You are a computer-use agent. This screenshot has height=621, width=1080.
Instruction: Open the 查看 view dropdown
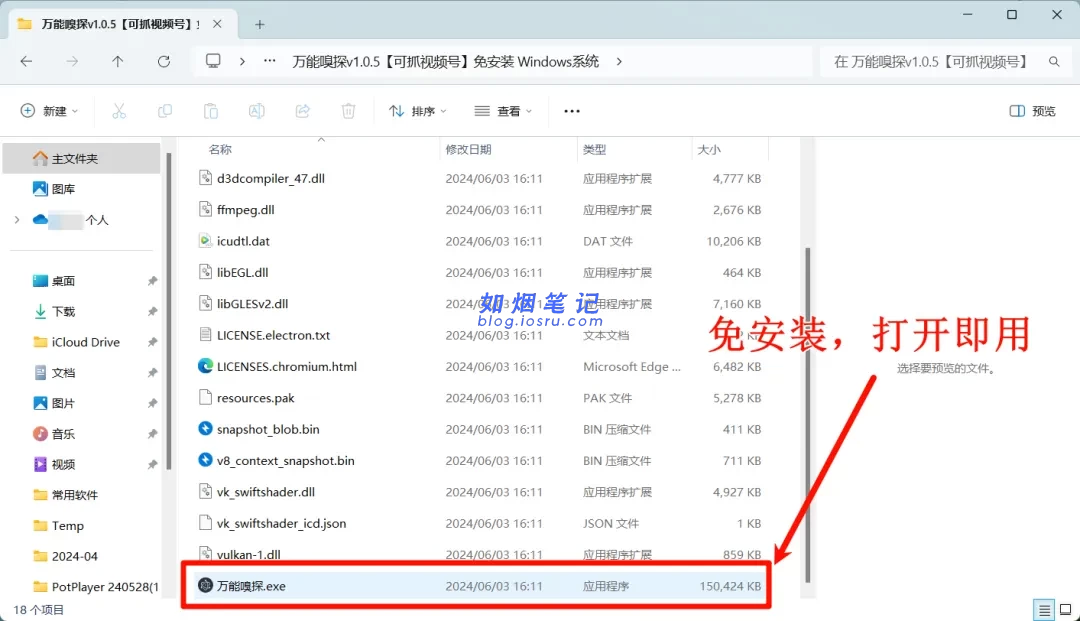pyautogui.click(x=503, y=111)
